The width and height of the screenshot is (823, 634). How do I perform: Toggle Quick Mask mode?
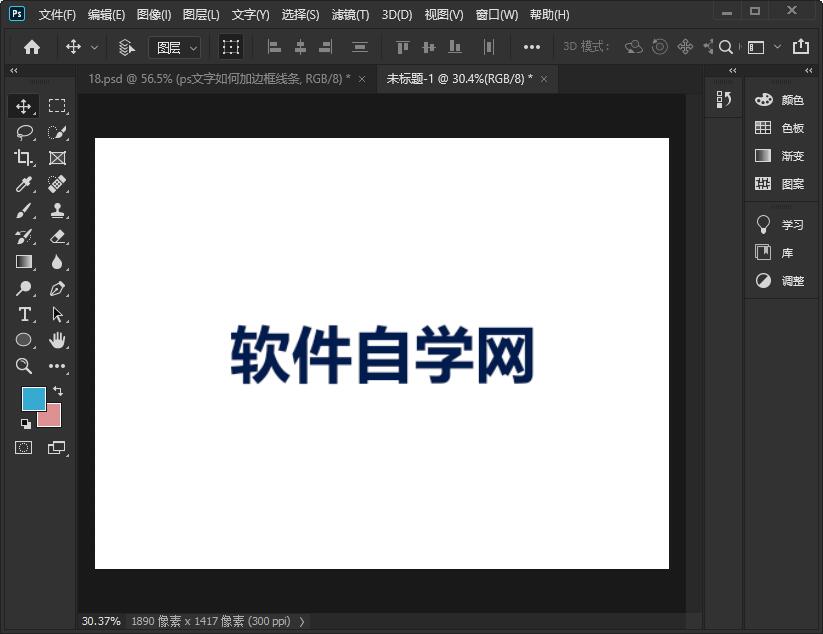24,448
